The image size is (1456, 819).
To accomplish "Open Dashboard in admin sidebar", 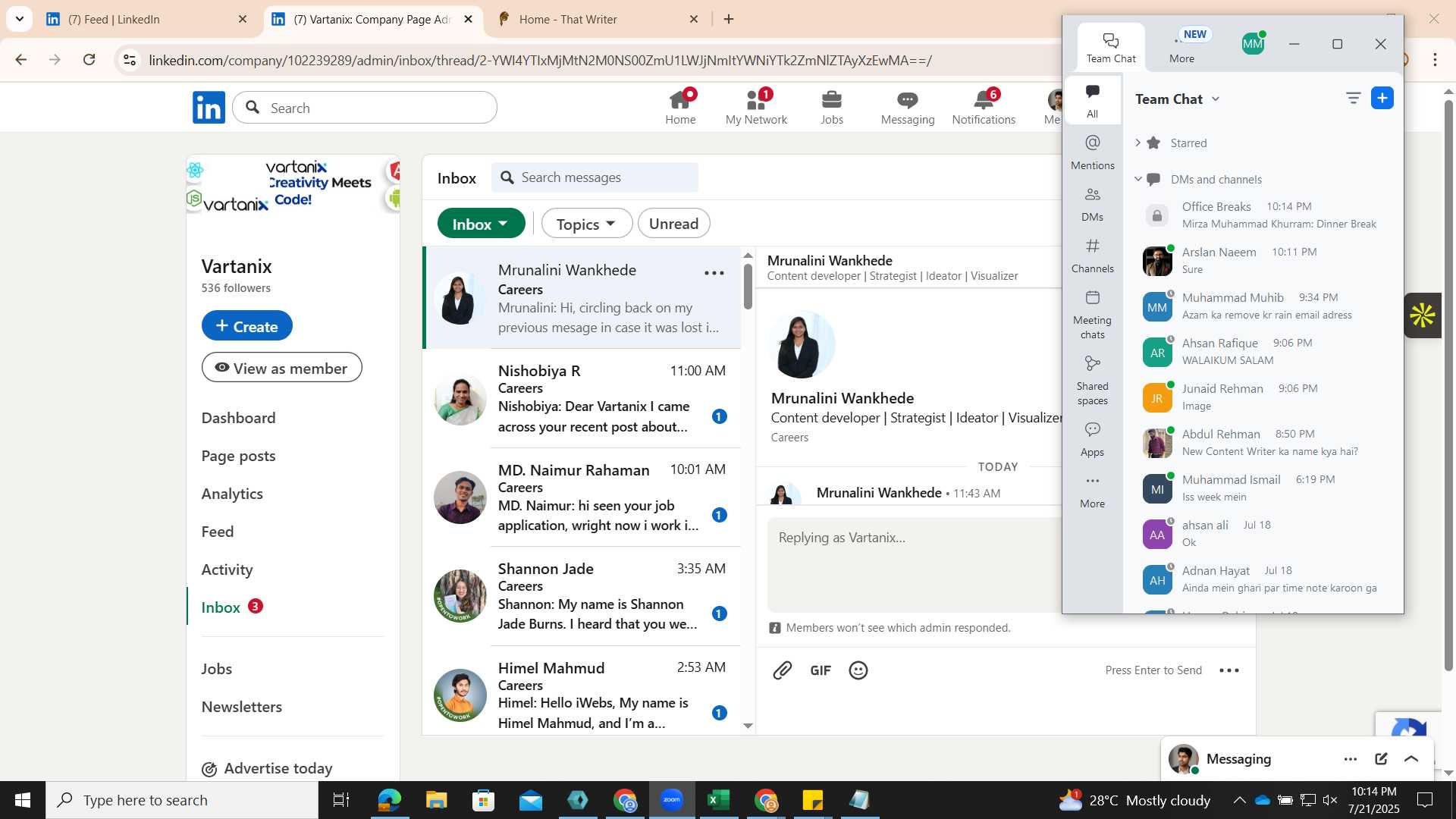I will coord(238,418).
